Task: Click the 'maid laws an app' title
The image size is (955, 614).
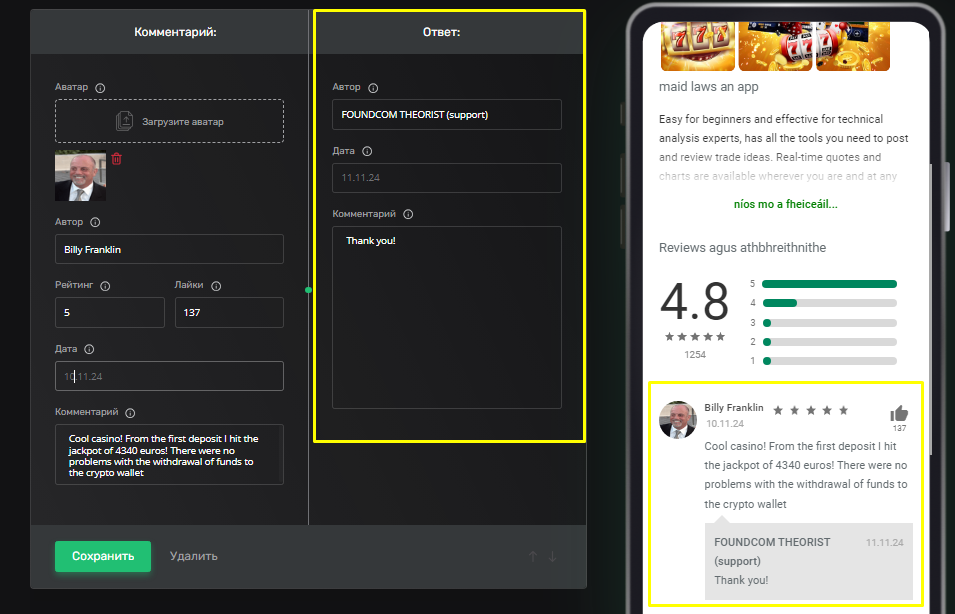Action: 709,86
